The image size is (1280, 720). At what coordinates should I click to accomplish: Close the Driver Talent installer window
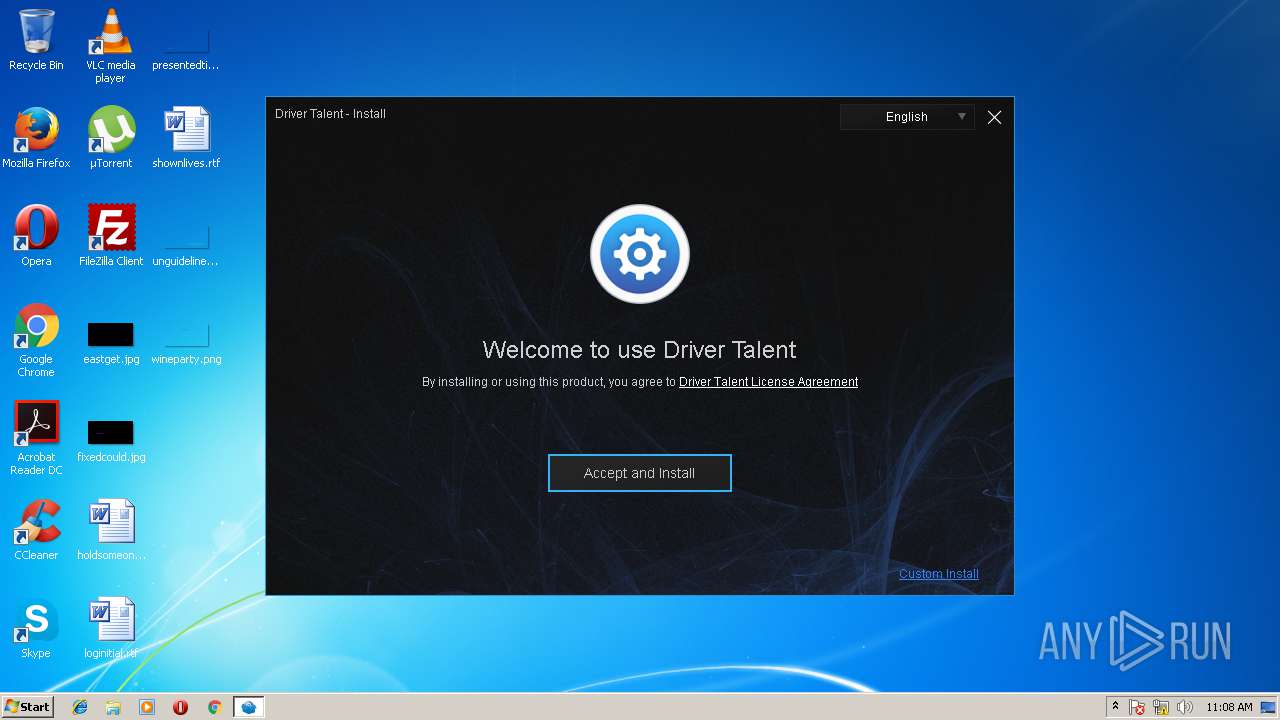[994, 117]
